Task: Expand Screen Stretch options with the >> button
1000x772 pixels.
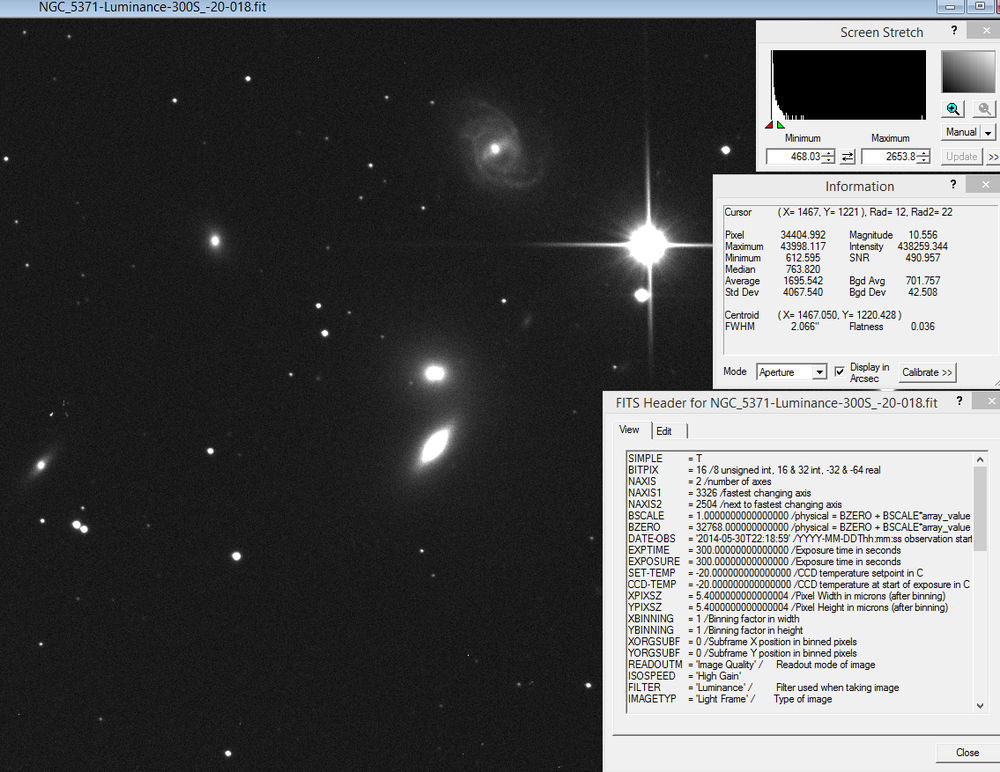Action: click(x=993, y=156)
